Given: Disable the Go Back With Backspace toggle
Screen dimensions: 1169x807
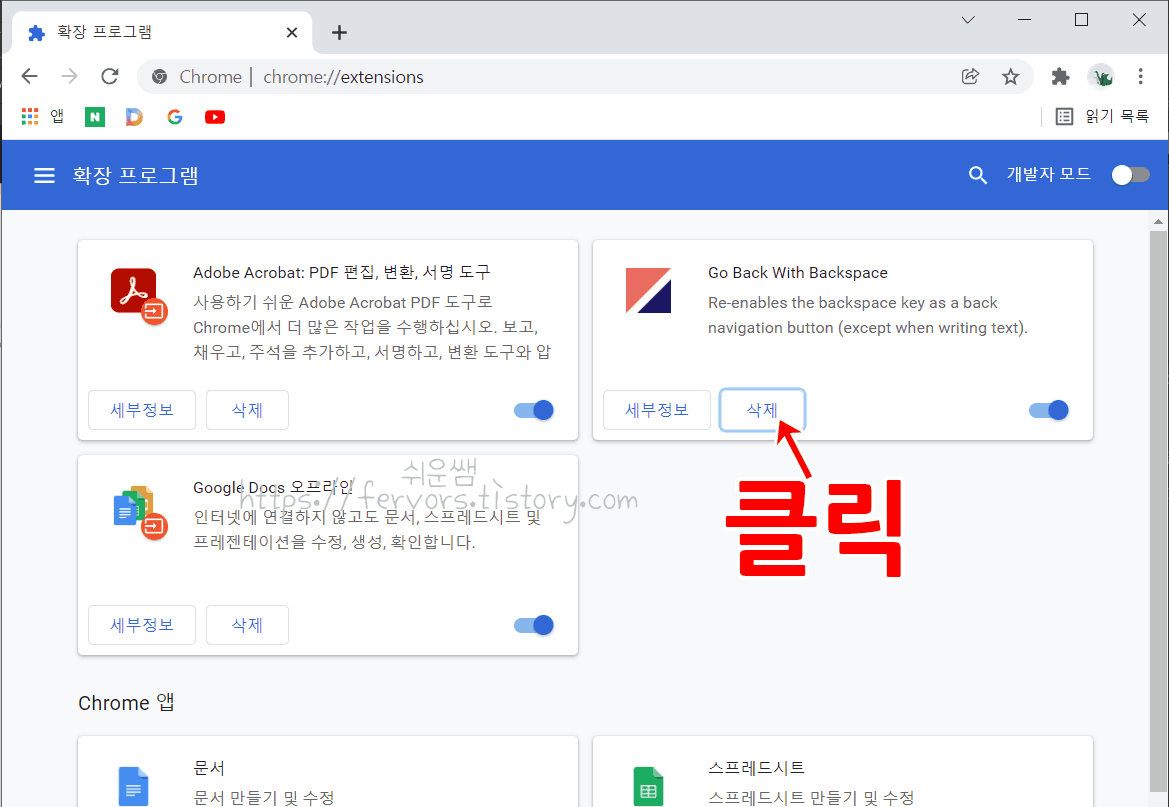Looking at the screenshot, I should tap(1049, 410).
